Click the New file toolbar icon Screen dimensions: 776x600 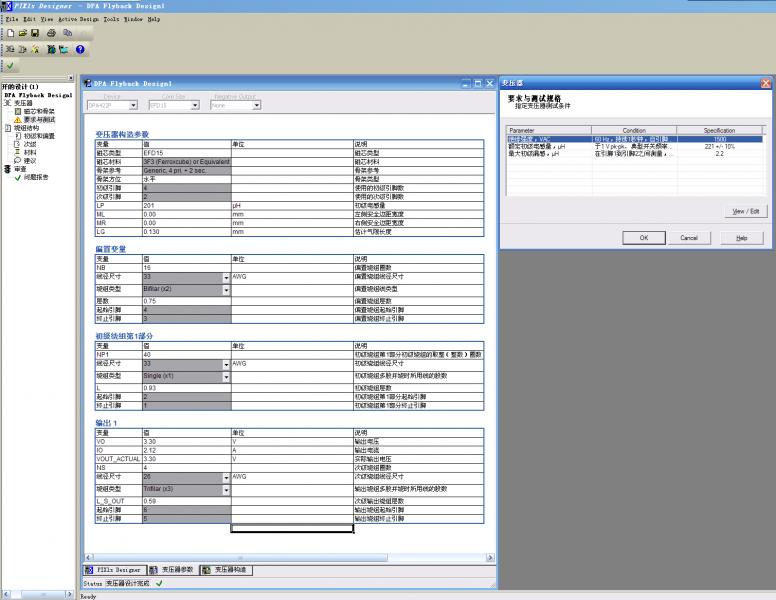click(x=9, y=32)
